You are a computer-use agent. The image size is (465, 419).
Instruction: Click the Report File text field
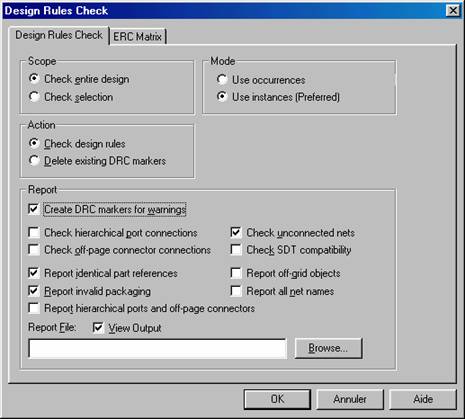(157, 349)
